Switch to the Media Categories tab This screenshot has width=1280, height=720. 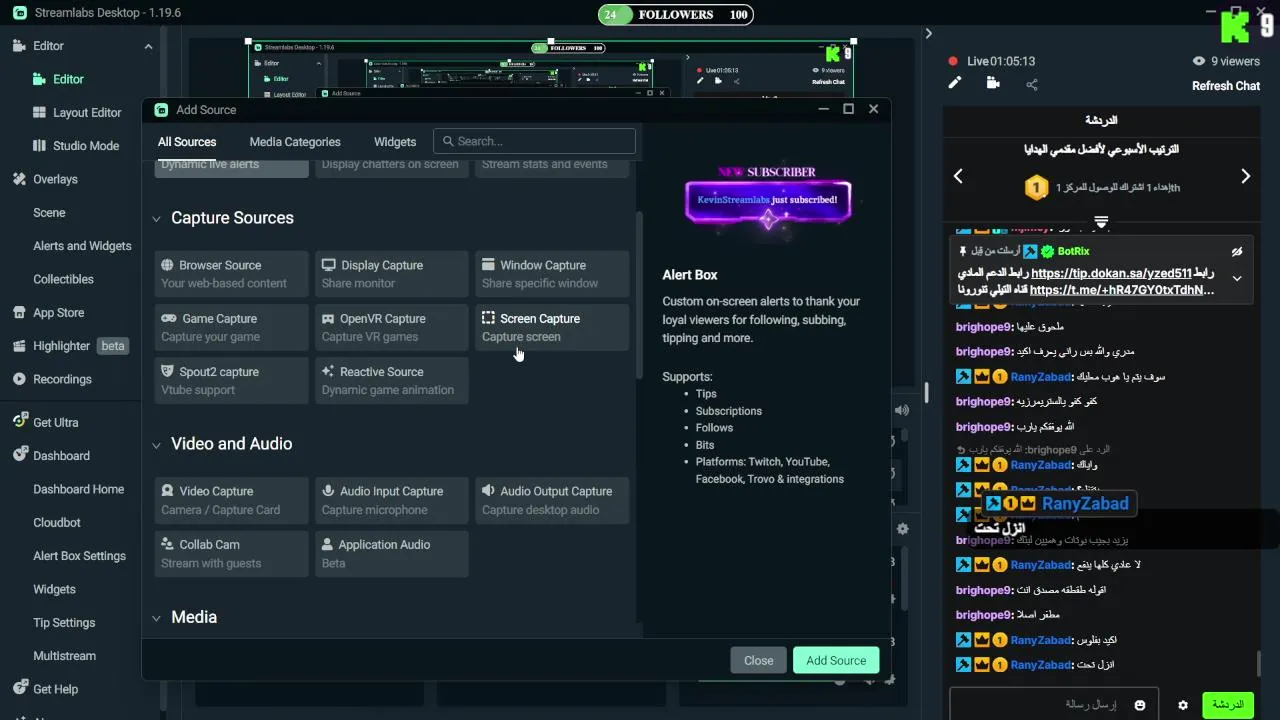pyautogui.click(x=295, y=142)
